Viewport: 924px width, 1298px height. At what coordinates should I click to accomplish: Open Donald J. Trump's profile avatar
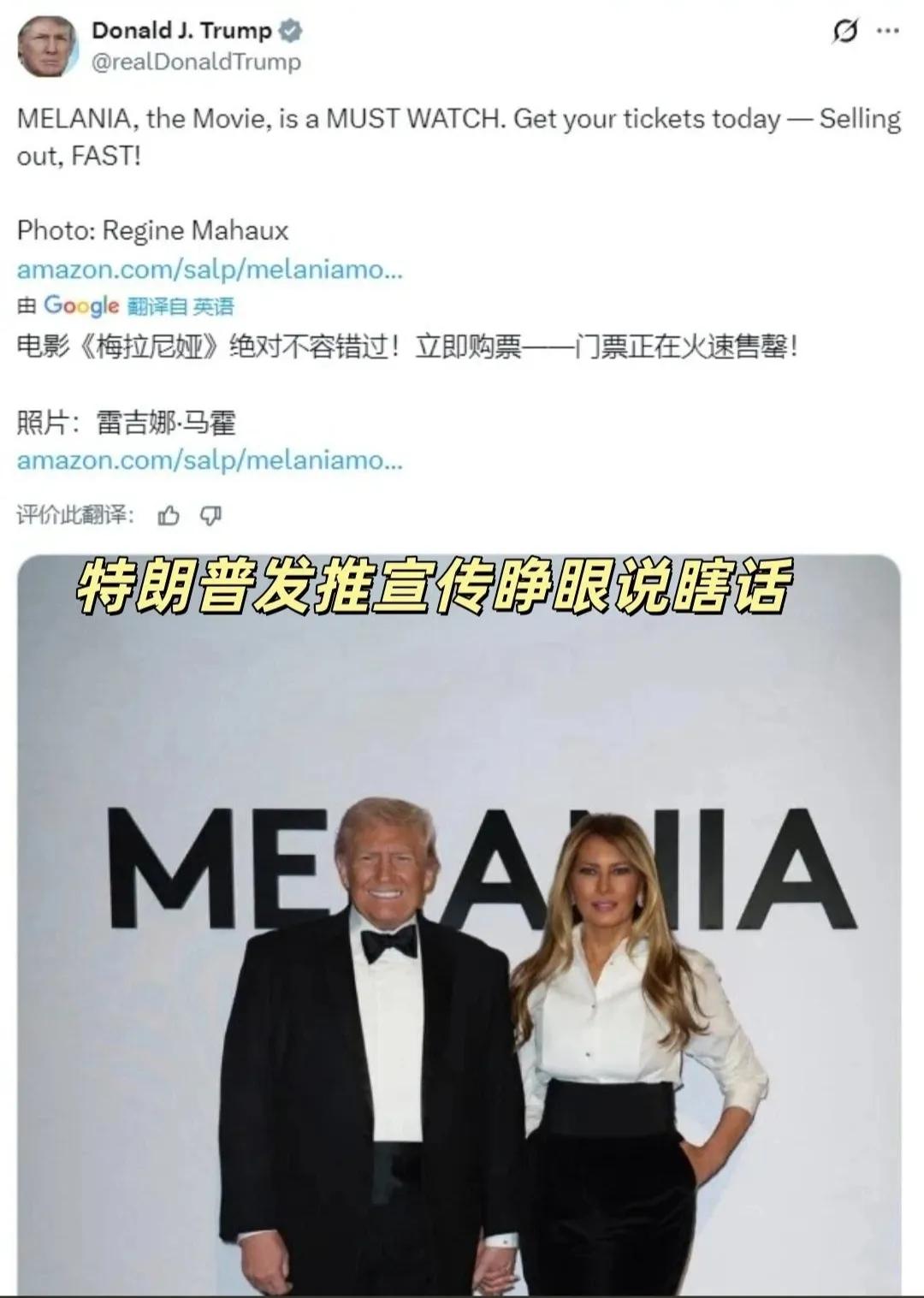click(x=48, y=45)
